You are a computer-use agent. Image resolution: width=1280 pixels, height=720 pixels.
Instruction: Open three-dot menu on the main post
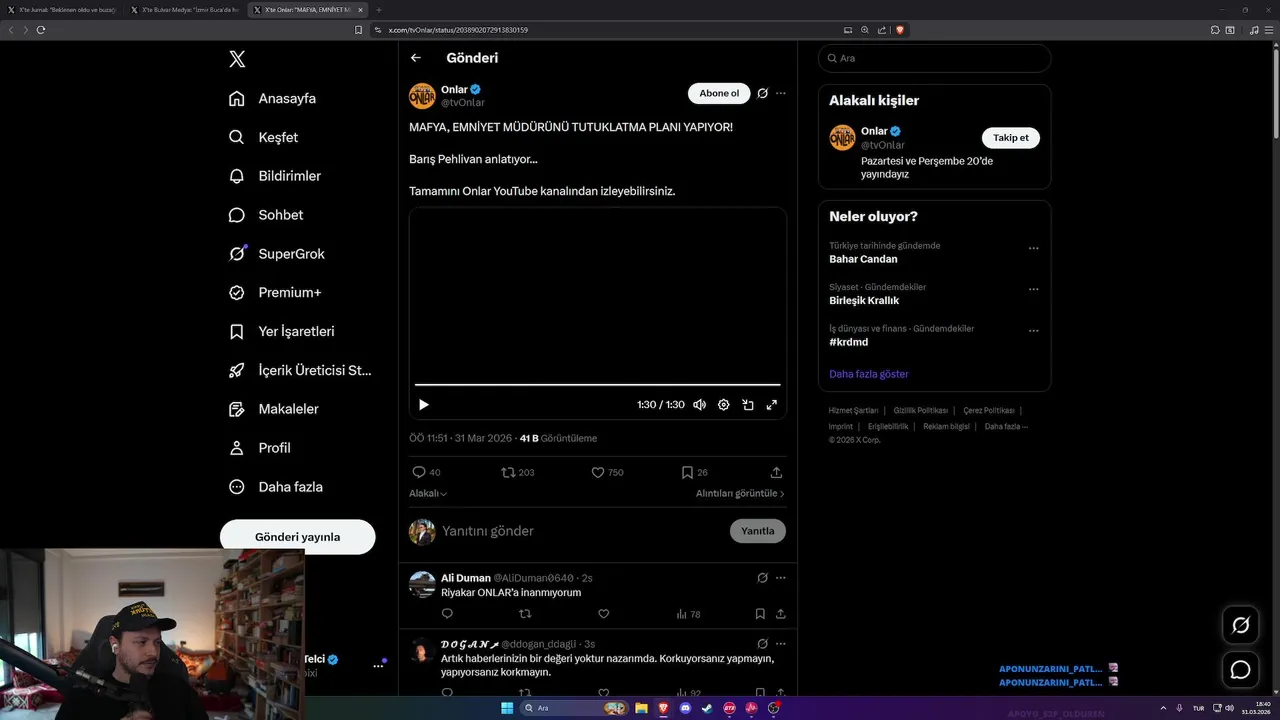781,93
